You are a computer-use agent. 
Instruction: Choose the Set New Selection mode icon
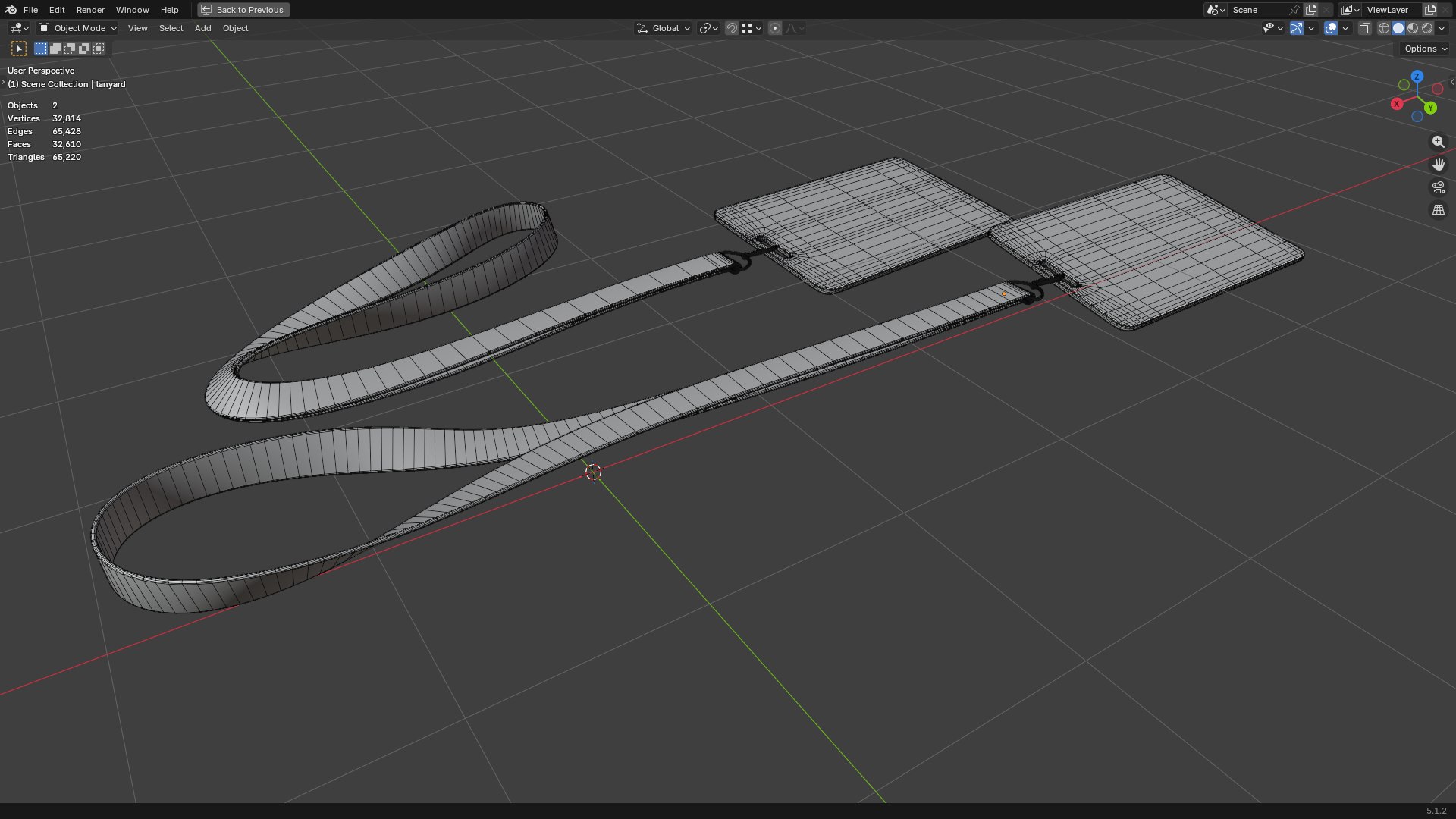tap(41, 49)
